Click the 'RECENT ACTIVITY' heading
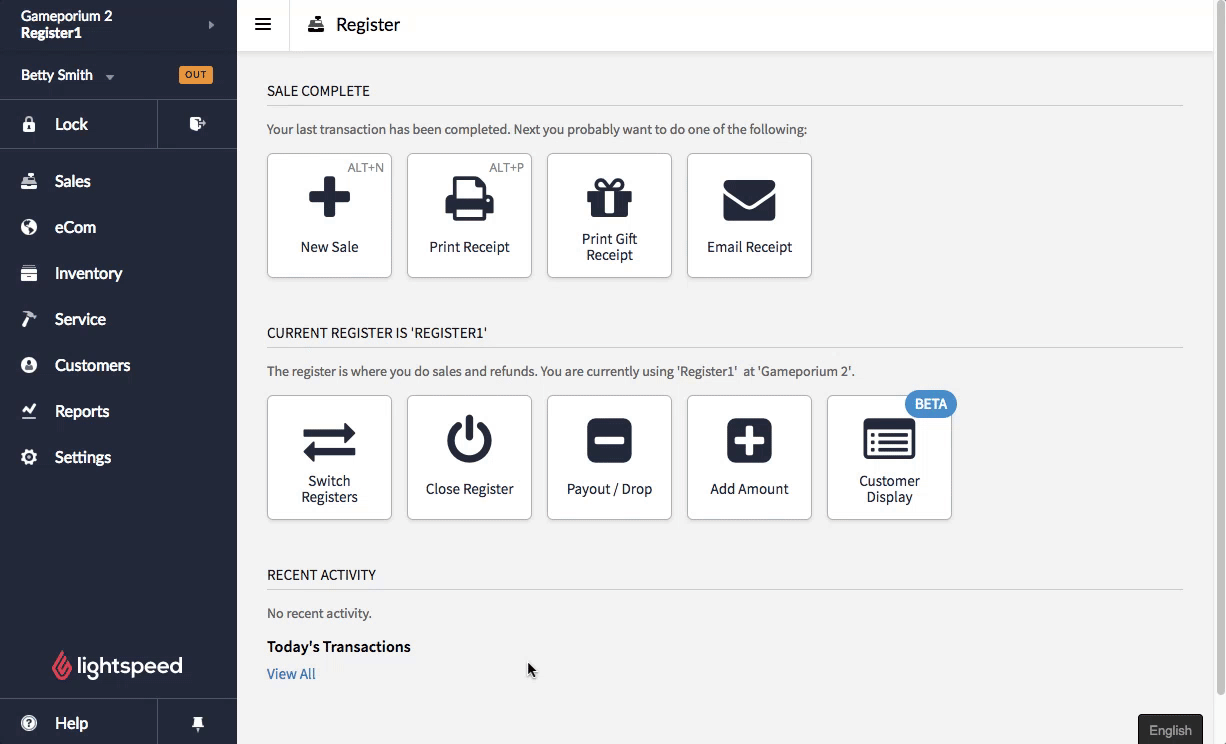1226x744 pixels. (x=322, y=575)
